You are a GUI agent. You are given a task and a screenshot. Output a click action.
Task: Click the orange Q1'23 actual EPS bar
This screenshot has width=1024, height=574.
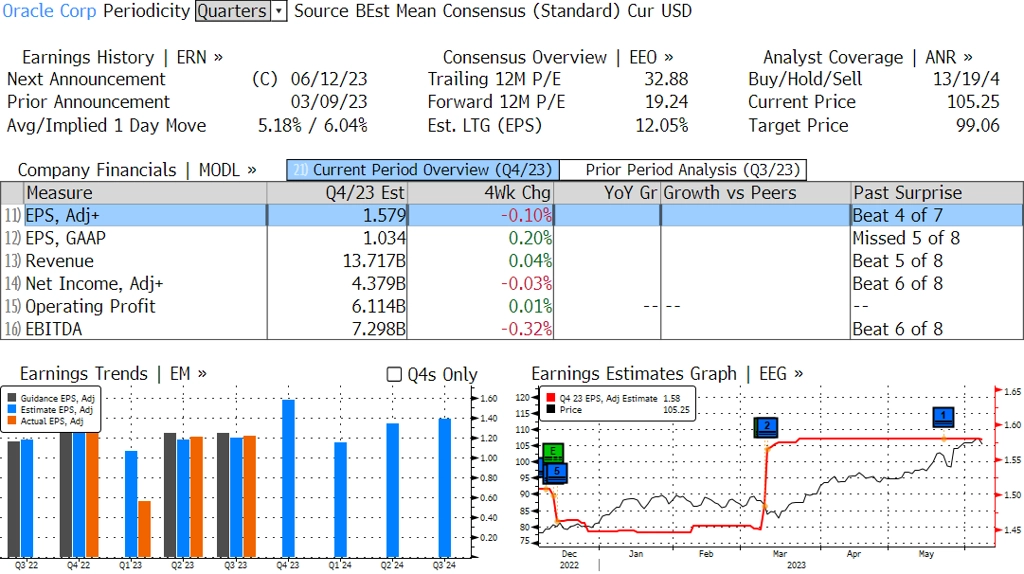click(x=144, y=529)
